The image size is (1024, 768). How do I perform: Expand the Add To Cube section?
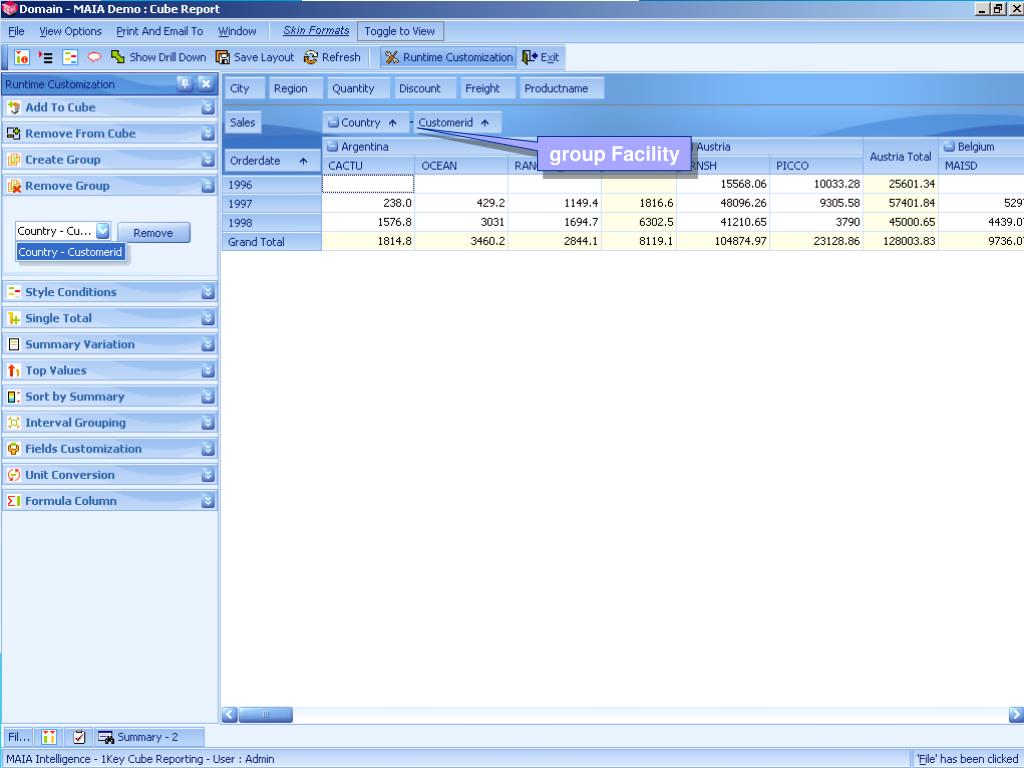(208, 108)
